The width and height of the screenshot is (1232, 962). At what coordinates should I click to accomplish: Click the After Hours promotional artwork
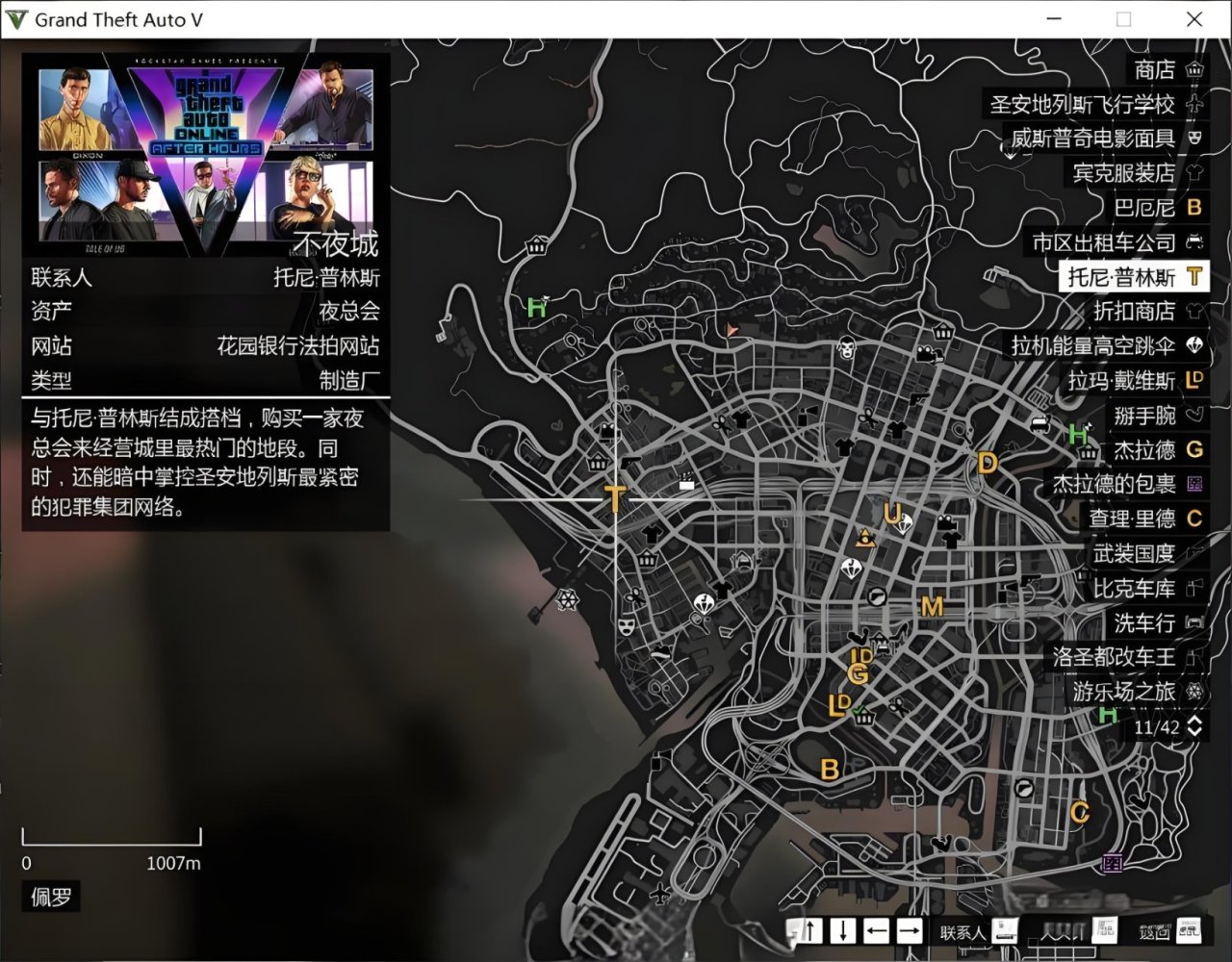(x=206, y=154)
